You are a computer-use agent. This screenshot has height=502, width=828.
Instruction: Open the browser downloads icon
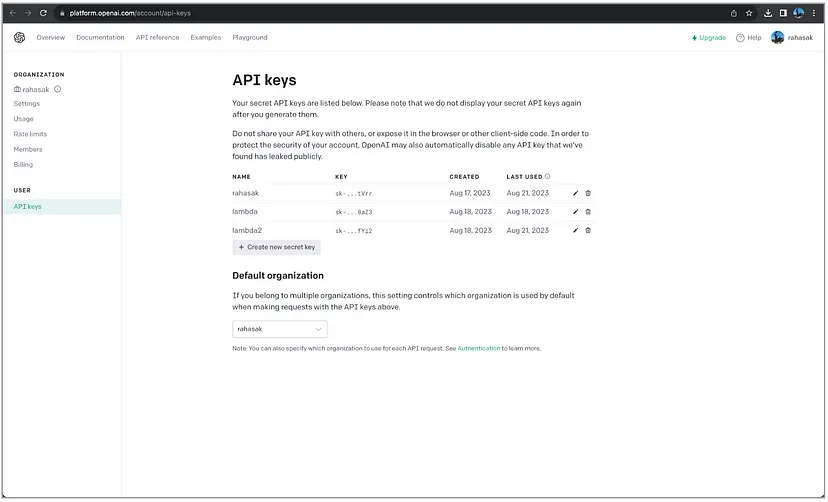(x=768, y=13)
